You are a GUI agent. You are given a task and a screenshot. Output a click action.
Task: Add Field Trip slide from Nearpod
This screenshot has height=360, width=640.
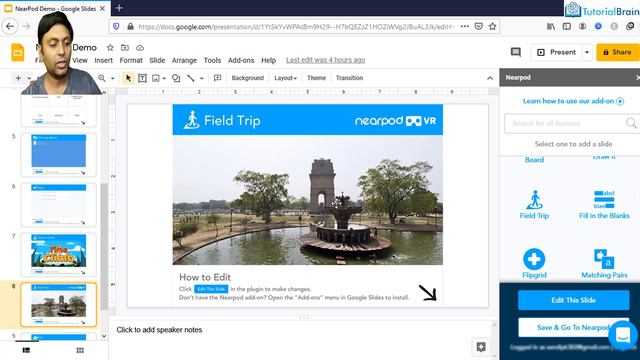tap(534, 205)
